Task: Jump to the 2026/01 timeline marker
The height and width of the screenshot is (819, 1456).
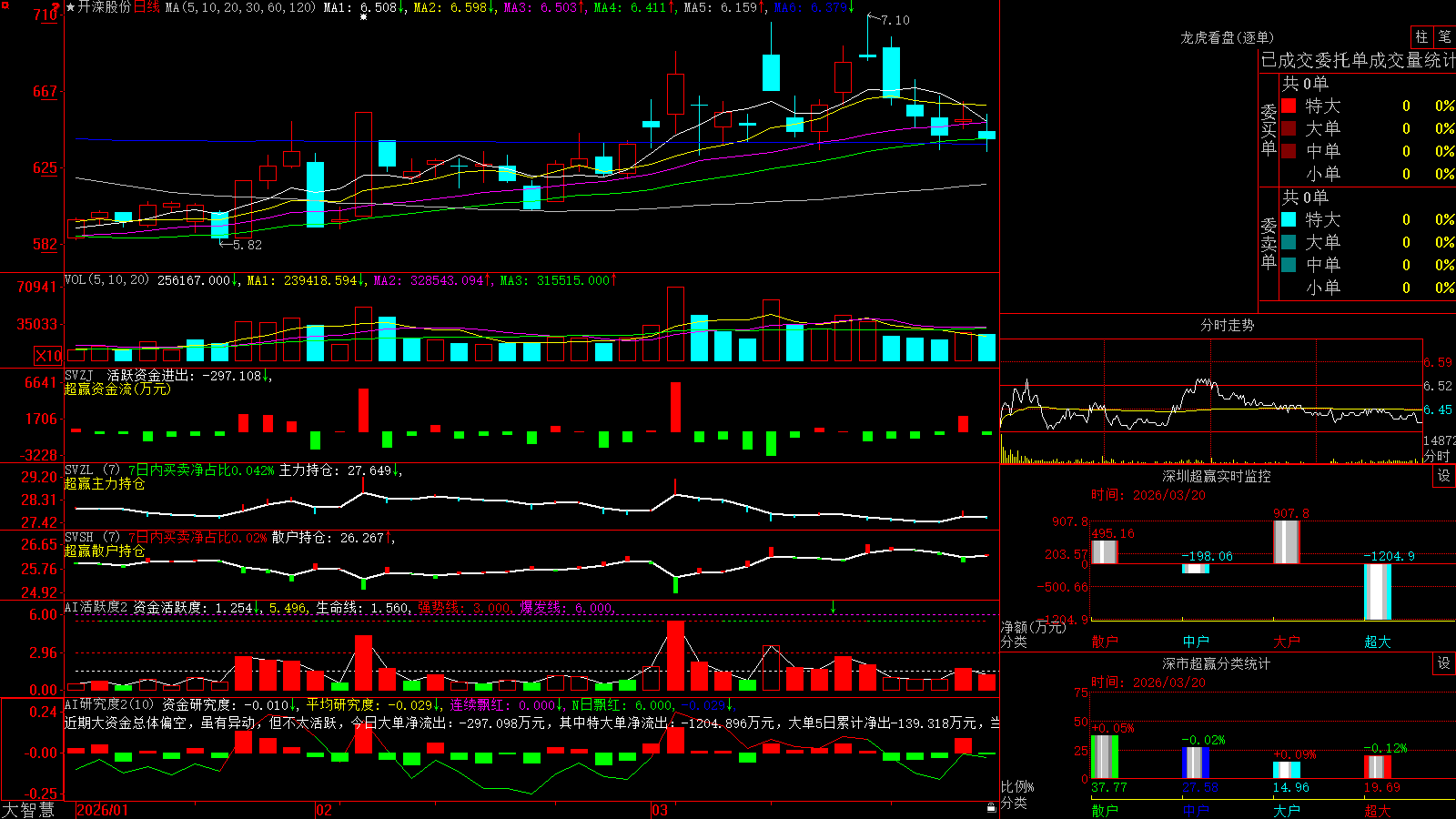Action: click(103, 810)
